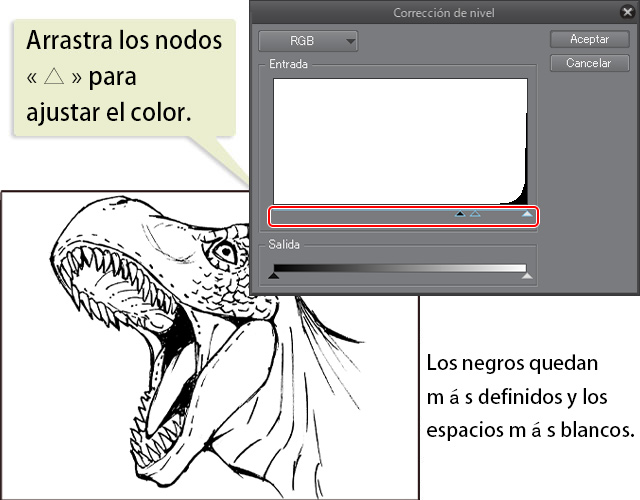Click the arrow on the RGB selector
Screen dimensions: 640x500
349,42
